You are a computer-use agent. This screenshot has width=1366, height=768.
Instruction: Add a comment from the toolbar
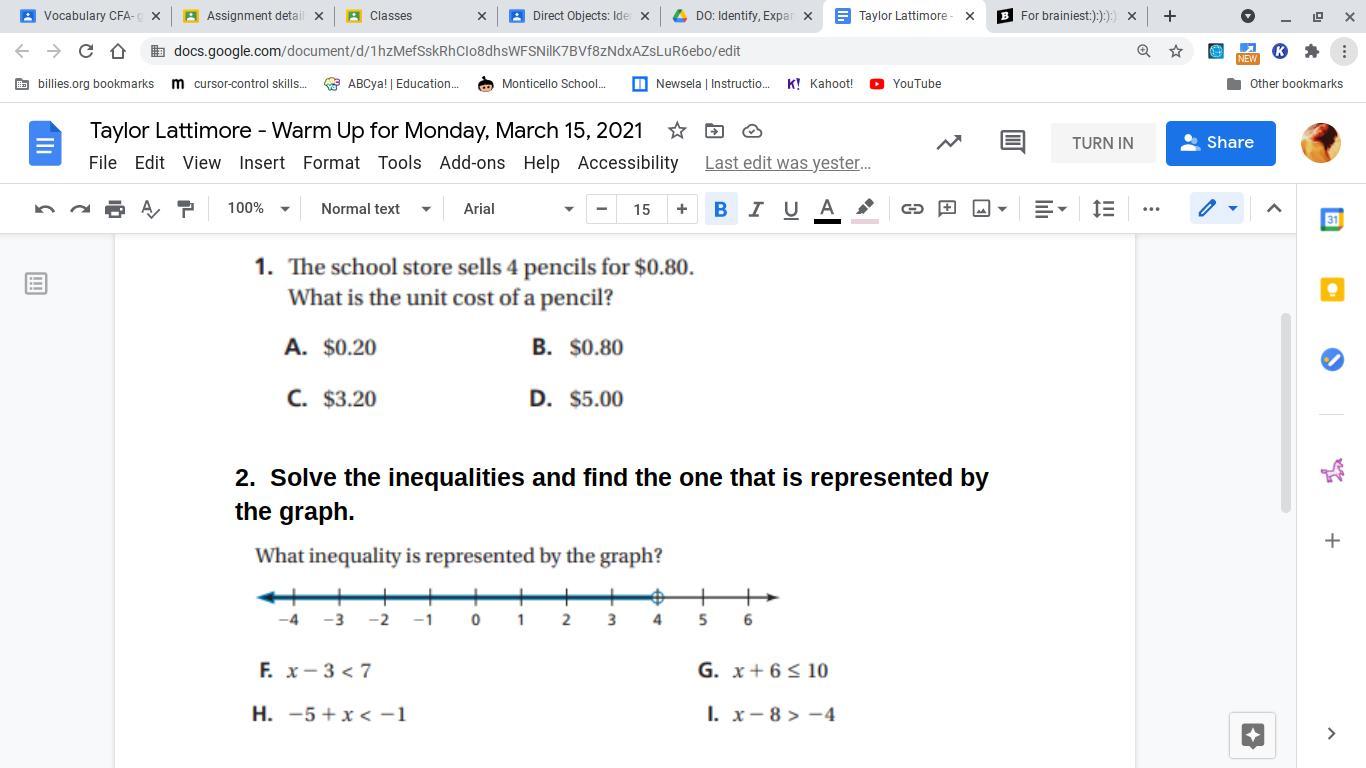coord(947,209)
